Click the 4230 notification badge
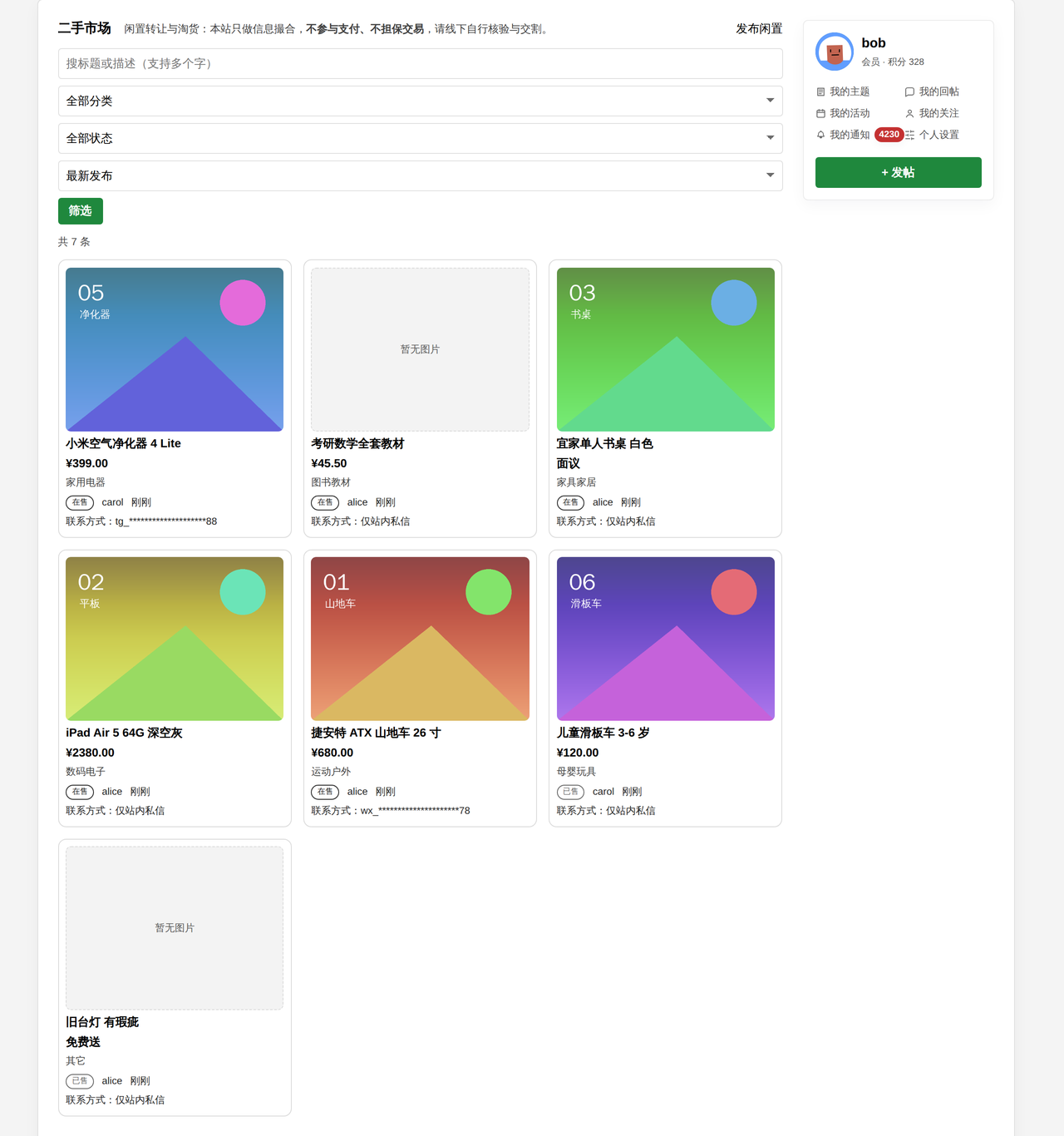Screen dimensions: 1064x1136 pos(889,135)
